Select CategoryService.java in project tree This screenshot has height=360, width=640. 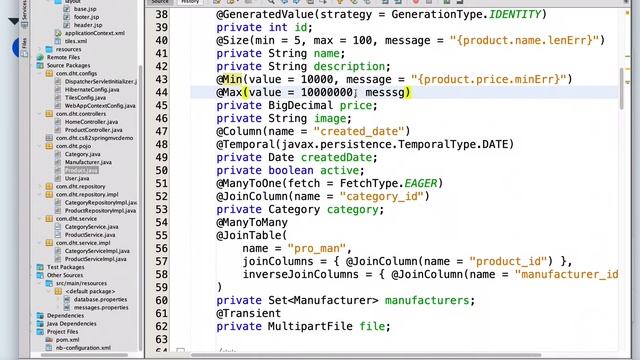(x=91, y=227)
